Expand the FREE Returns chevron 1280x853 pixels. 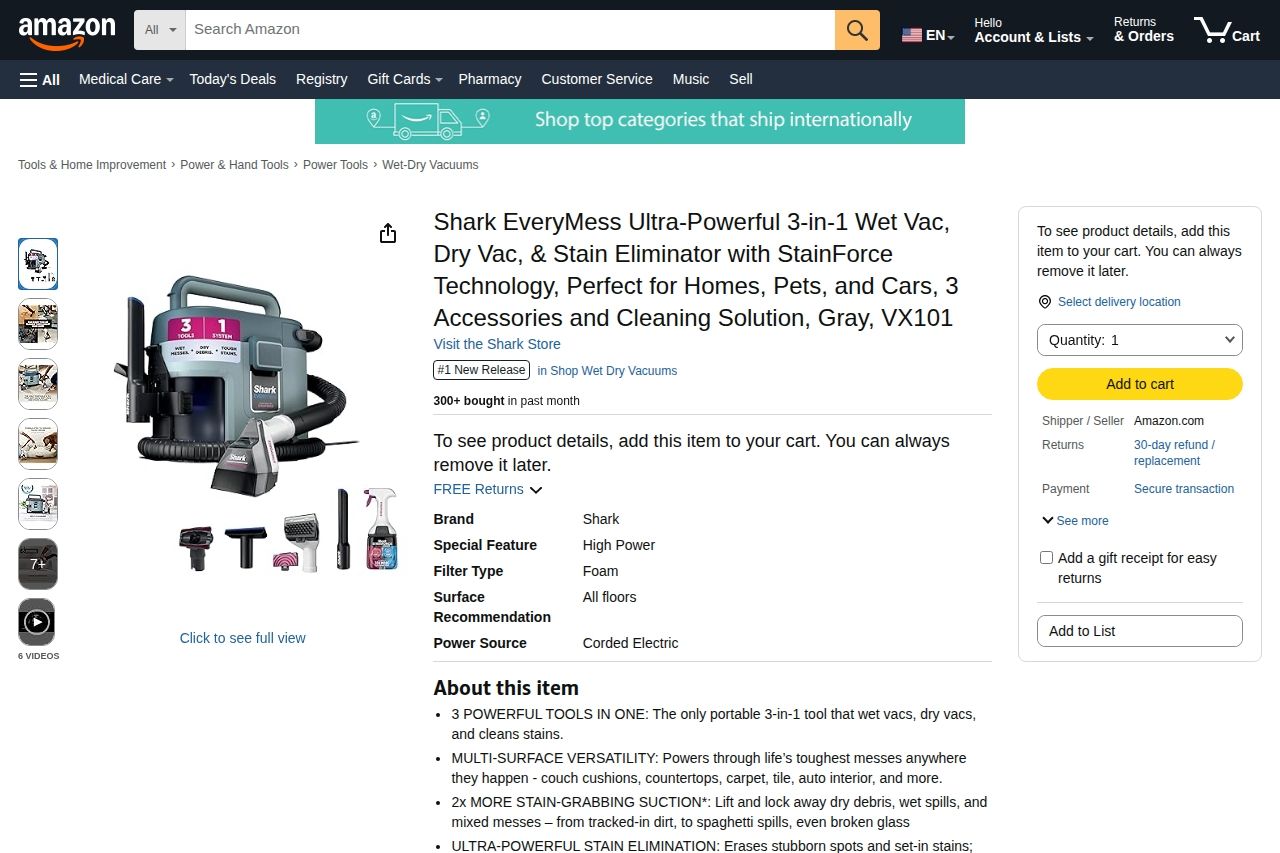536,490
